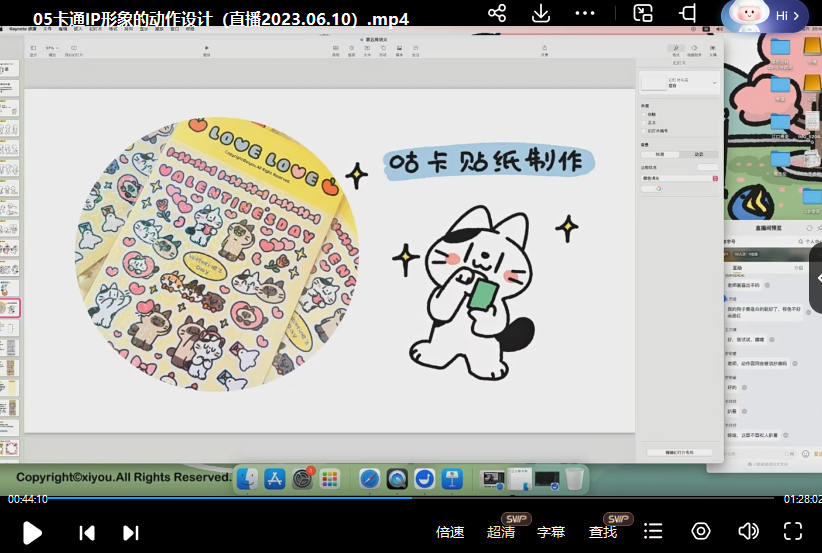Expand the right side panel arrow

click(x=815, y=279)
